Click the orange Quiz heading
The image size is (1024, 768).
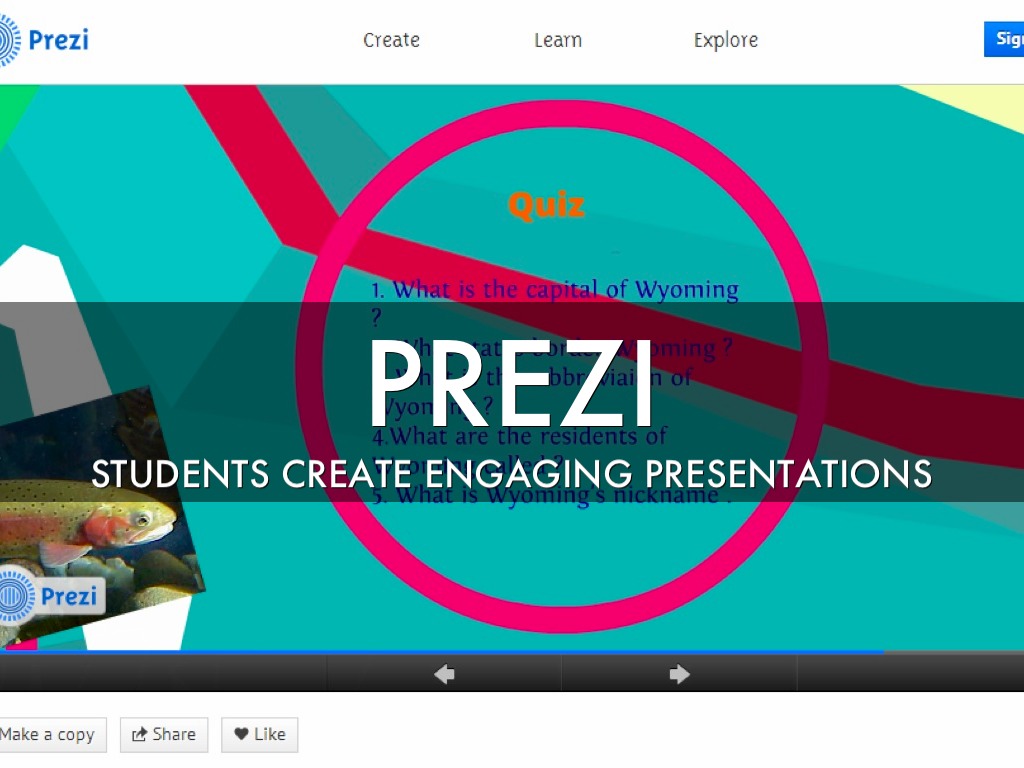(546, 206)
